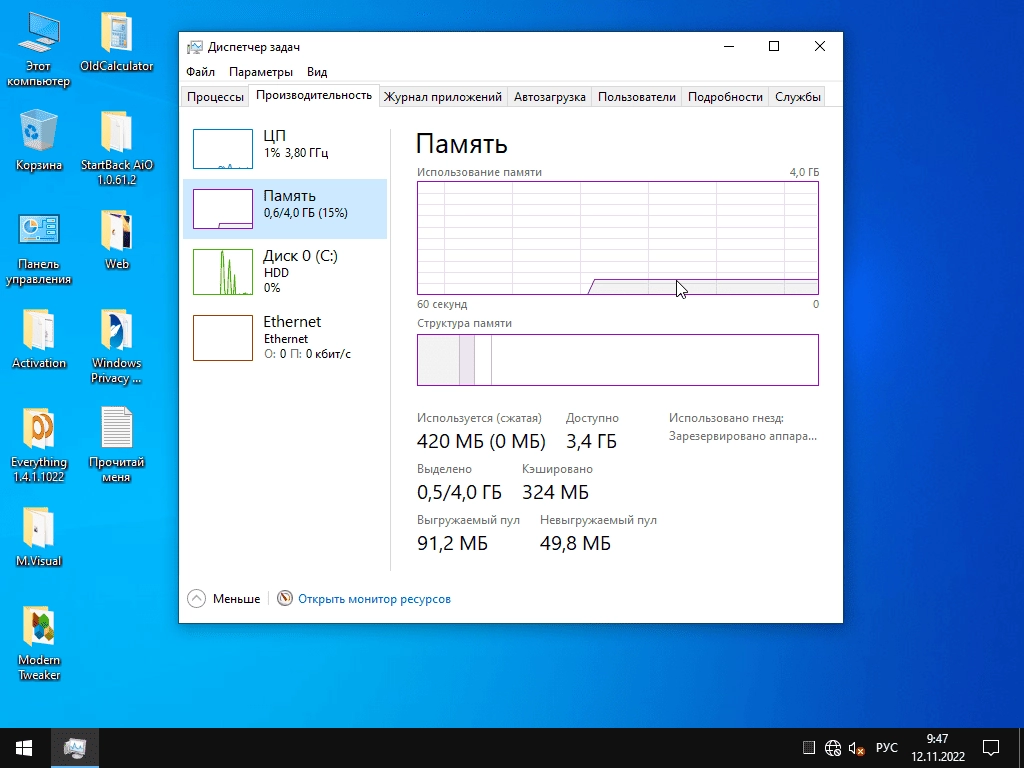Open the Панель управления icon
The width and height of the screenshot is (1024, 768).
[x=39, y=248]
